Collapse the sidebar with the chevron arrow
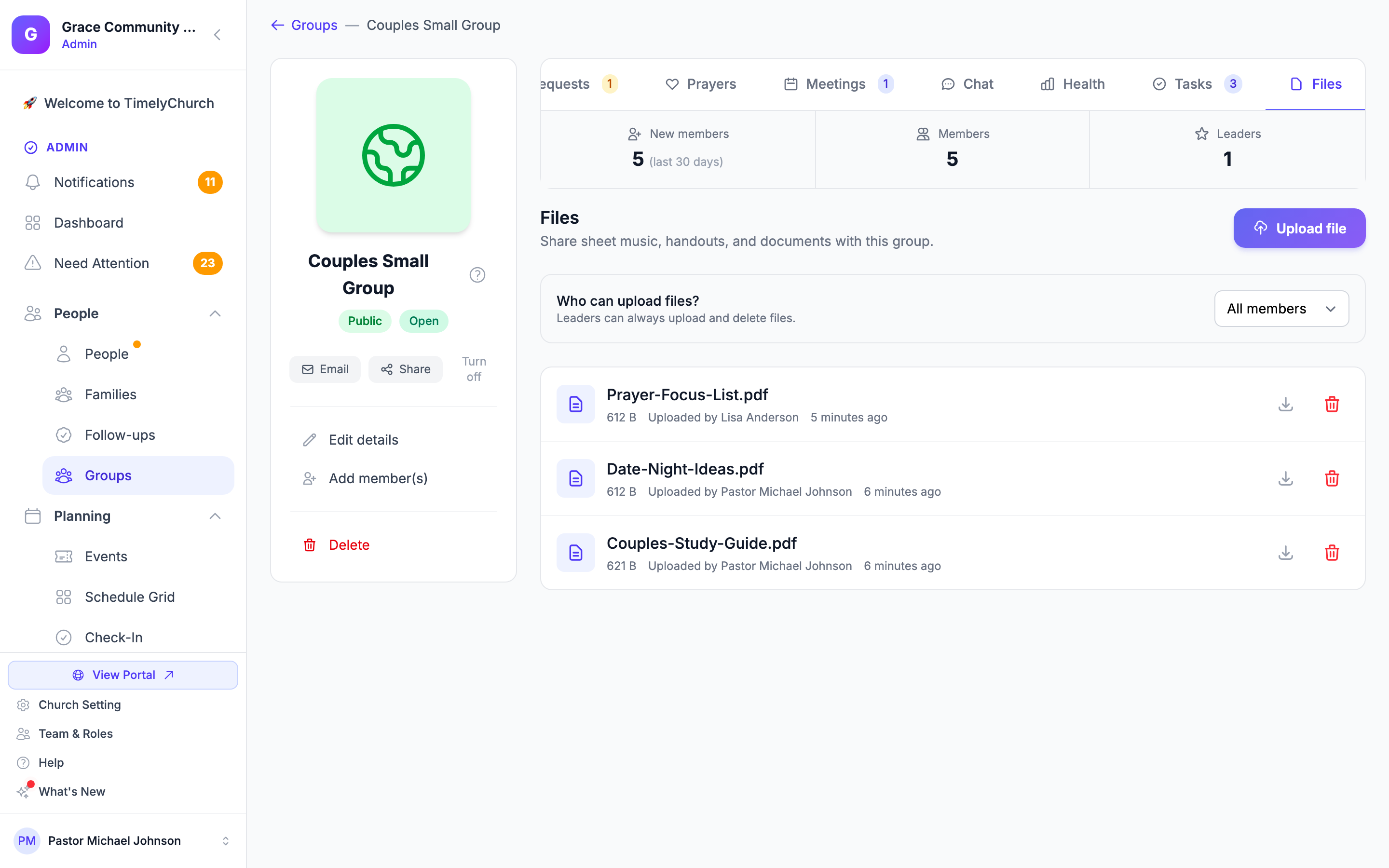This screenshot has width=1389, height=868. click(x=217, y=35)
